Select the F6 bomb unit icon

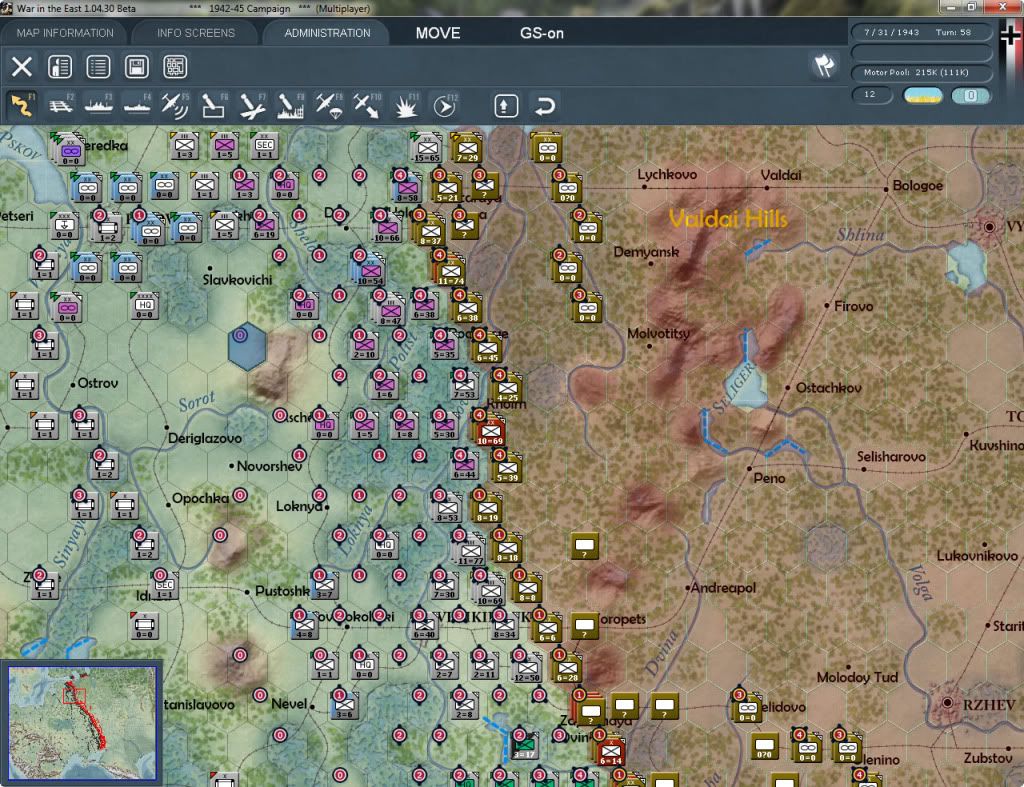tap(214, 105)
